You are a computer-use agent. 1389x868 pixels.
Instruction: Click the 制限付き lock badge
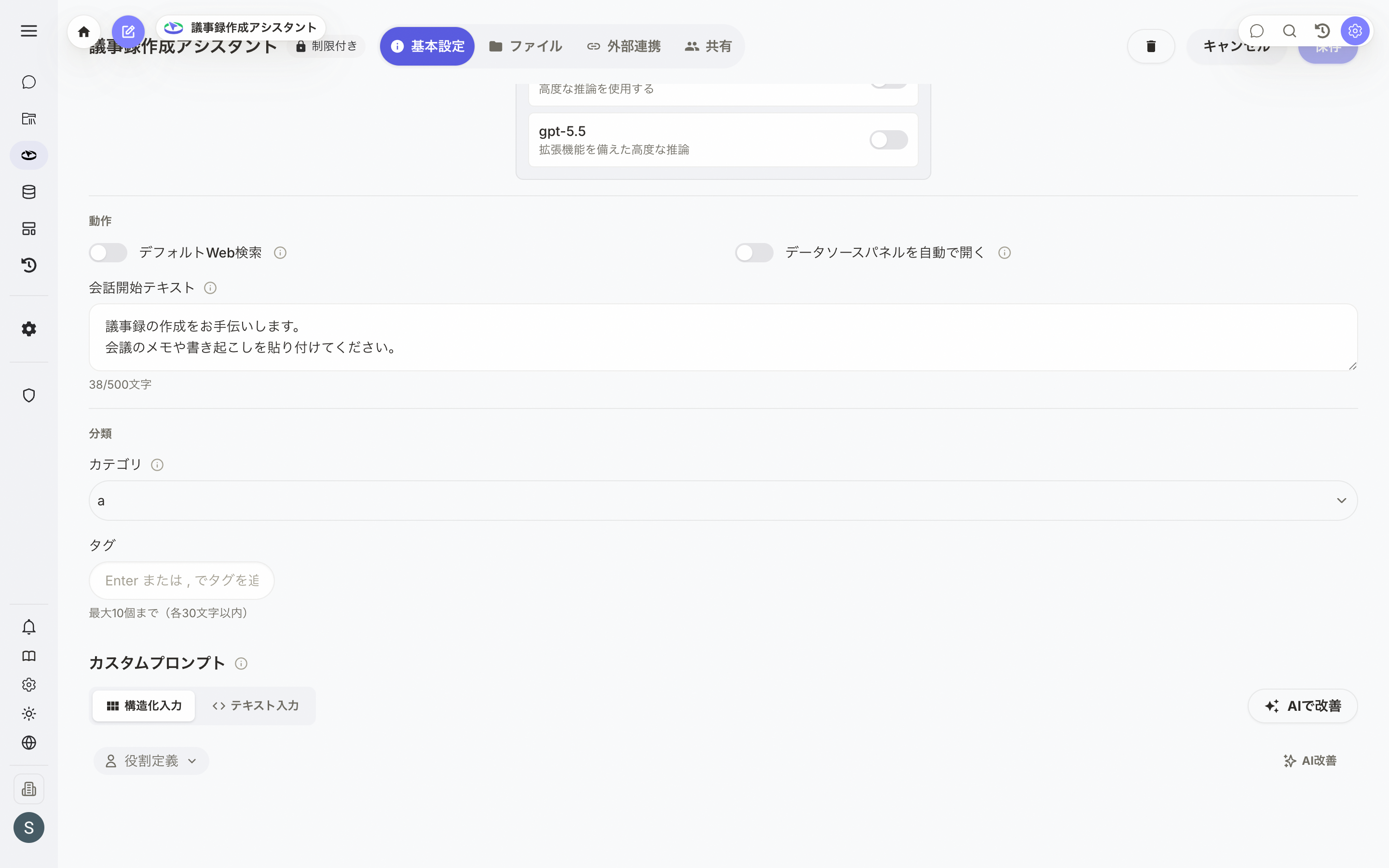click(x=326, y=46)
